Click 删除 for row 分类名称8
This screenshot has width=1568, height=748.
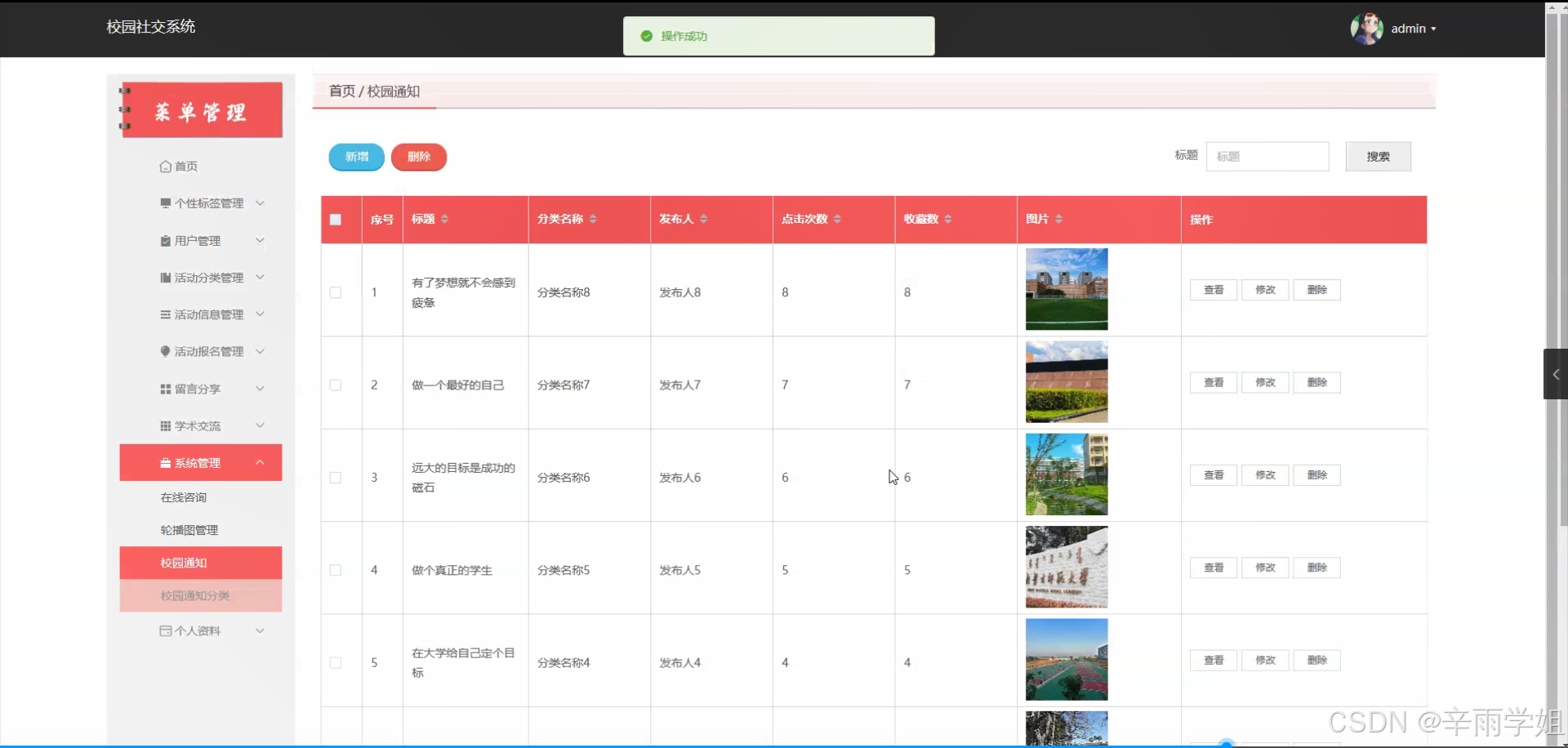coord(1316,290)
